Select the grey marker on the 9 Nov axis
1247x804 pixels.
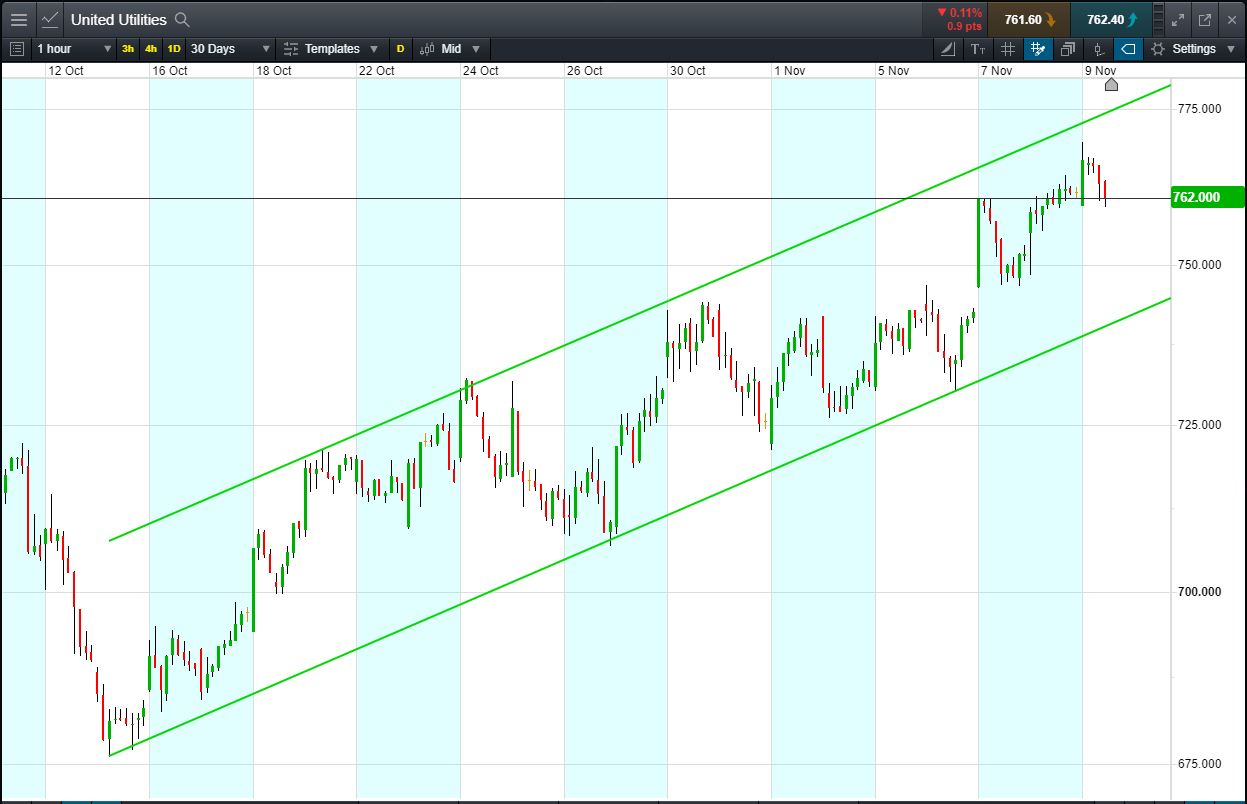click(1111, 84)
